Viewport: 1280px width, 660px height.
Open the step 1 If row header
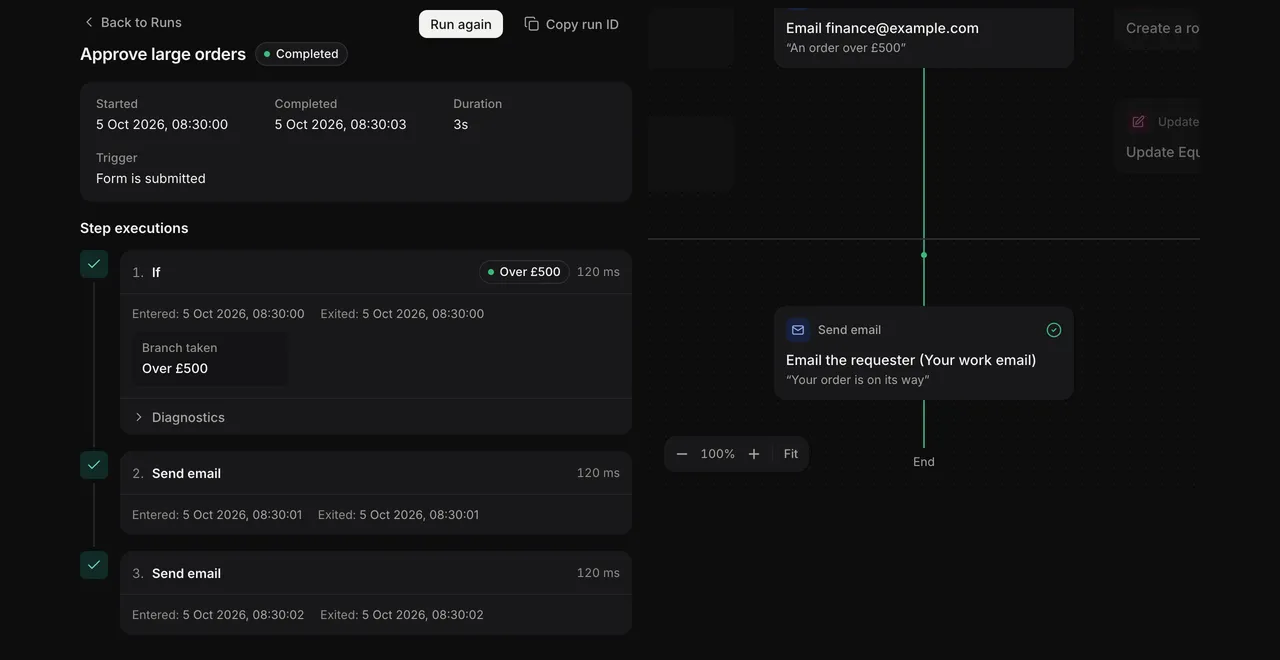[x=376, y=272]
